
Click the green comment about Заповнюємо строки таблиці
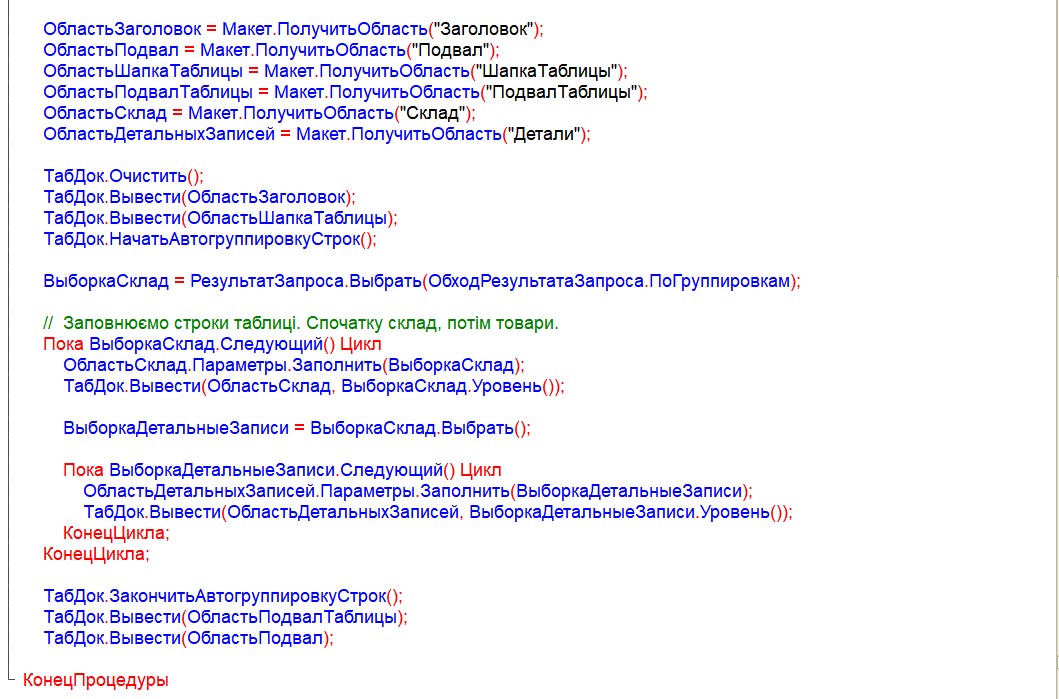pos(301,323)
